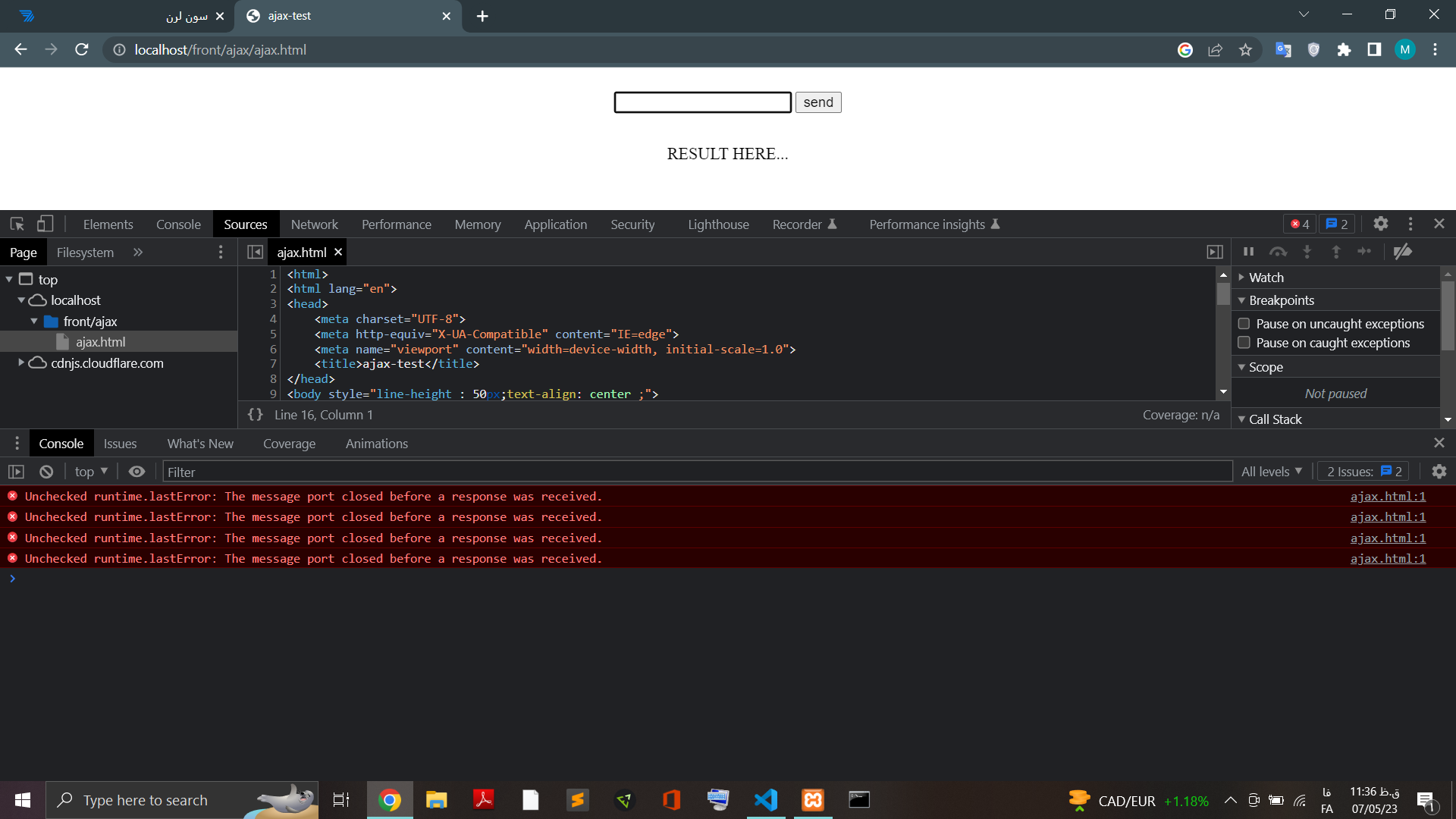Click the live expression eye icon
1456x819 pixels.
coord(136,472)
